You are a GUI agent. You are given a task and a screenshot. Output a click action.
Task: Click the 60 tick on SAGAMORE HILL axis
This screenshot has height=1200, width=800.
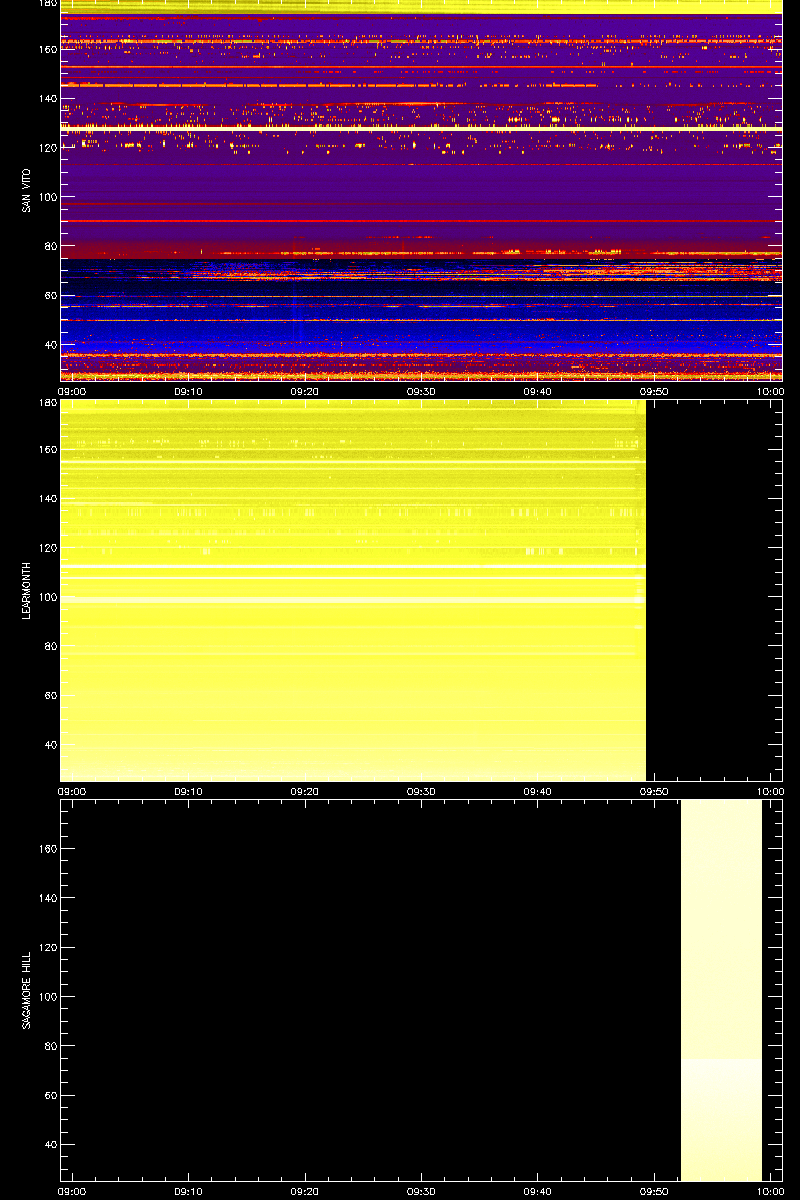coord(52,1096)
